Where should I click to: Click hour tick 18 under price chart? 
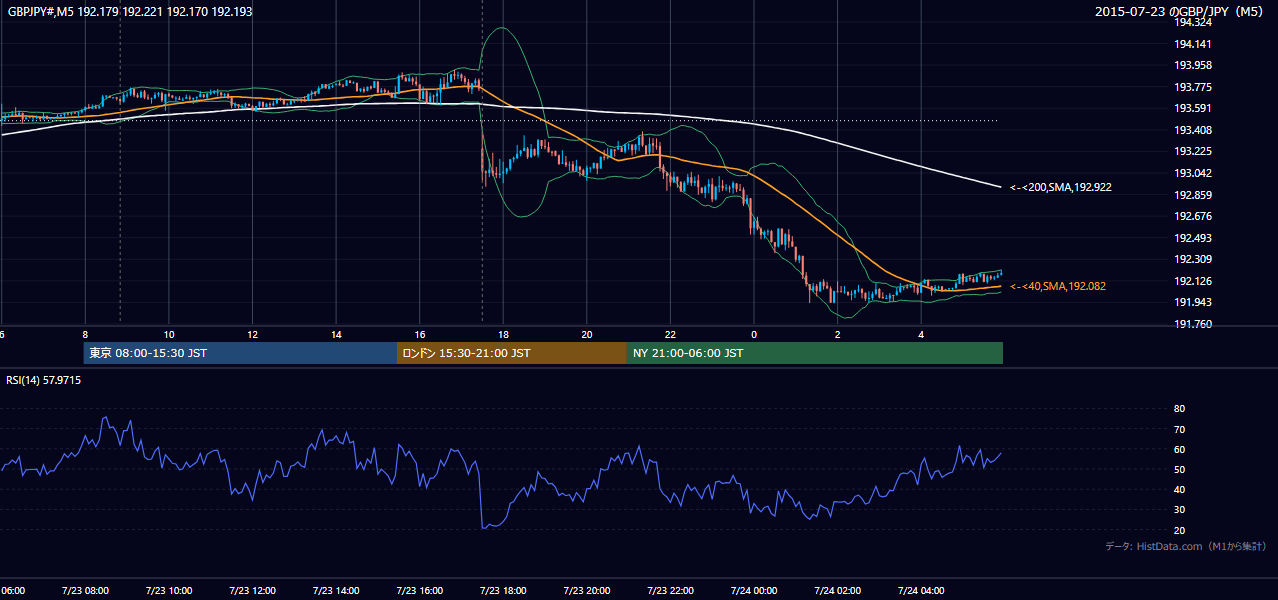503,335
